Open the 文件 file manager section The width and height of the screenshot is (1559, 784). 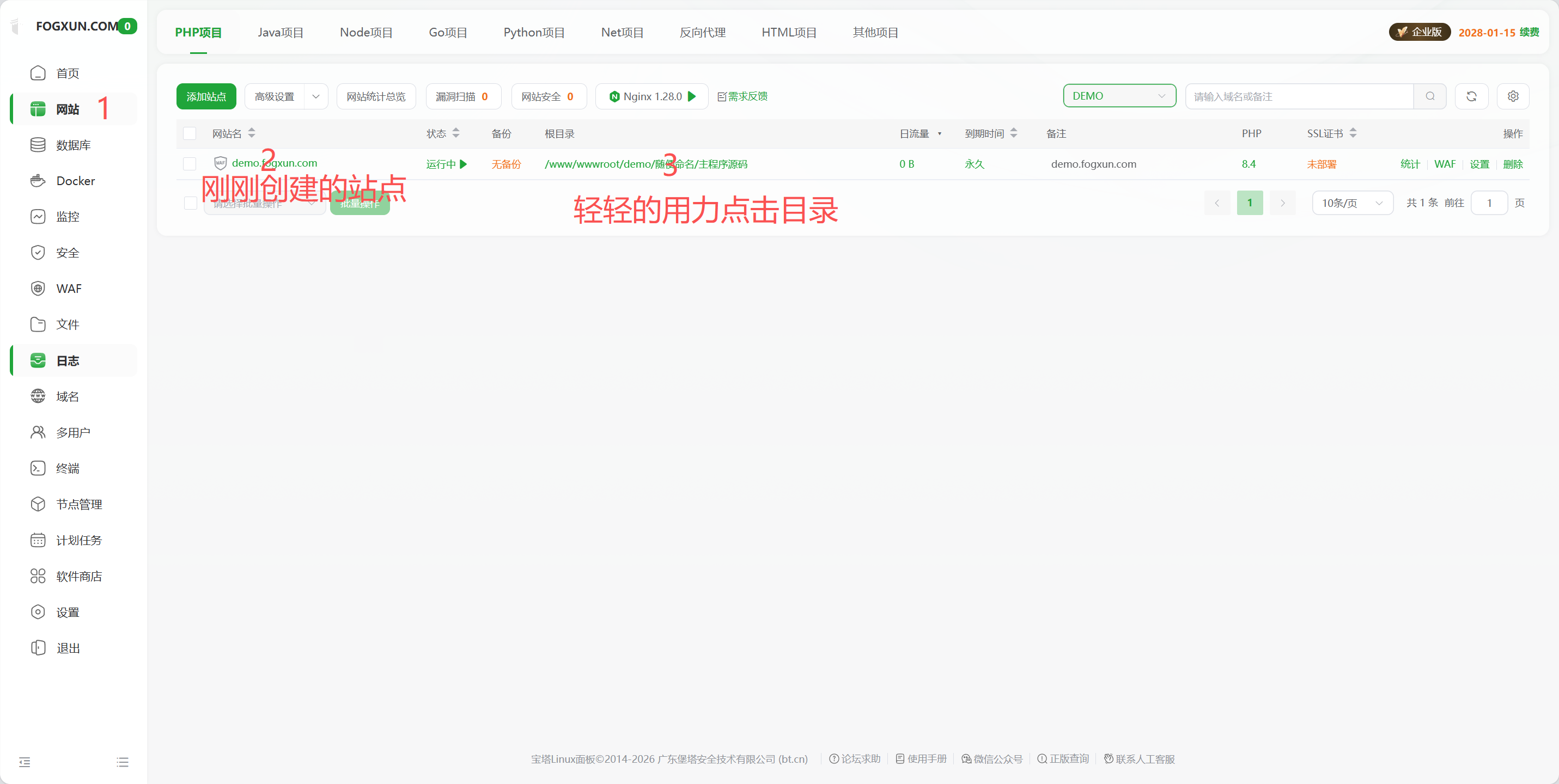(x=67, y=324)
